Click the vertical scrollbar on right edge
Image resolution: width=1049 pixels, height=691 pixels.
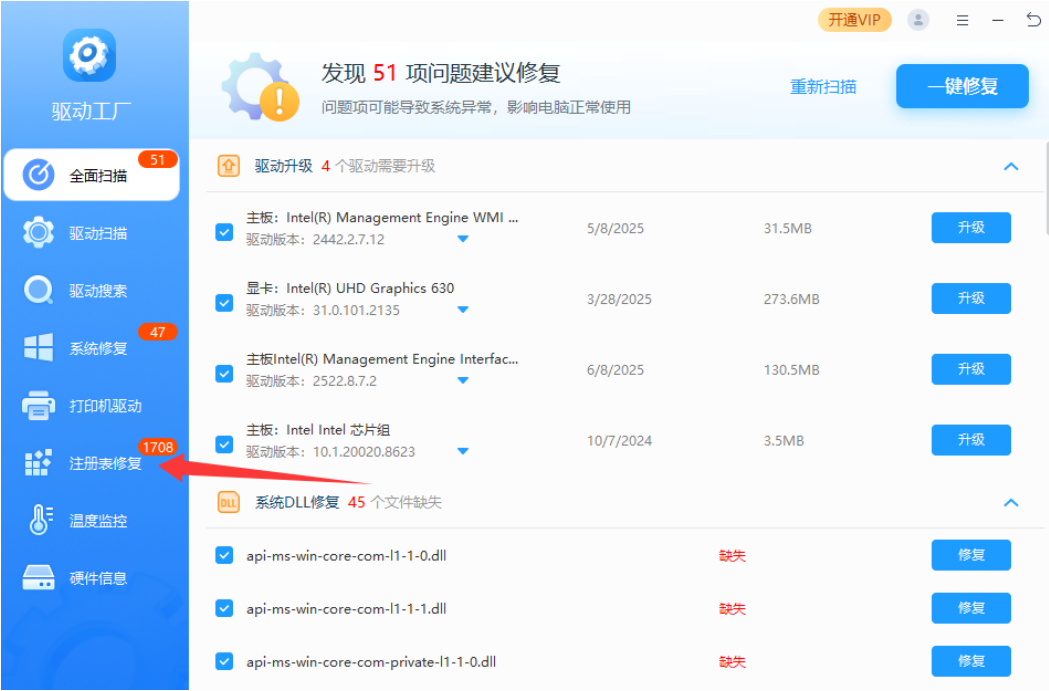click(1046, 189)
